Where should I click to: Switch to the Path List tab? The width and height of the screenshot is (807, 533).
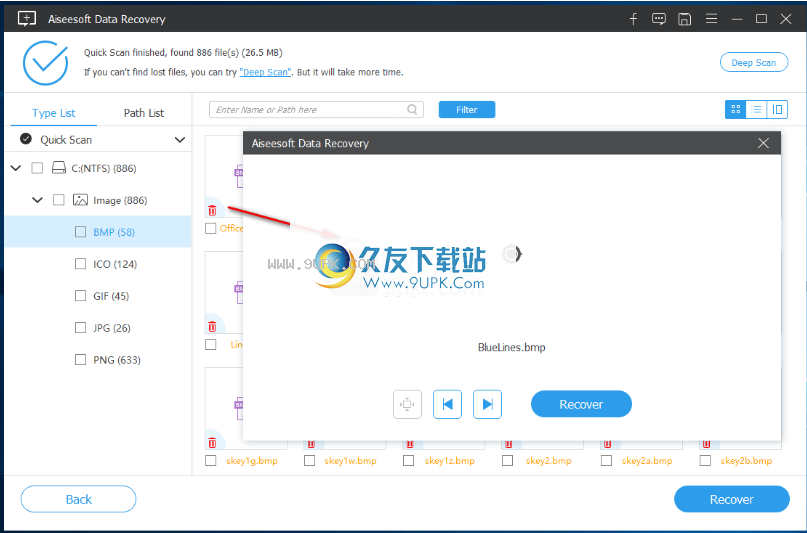(144, 113)
